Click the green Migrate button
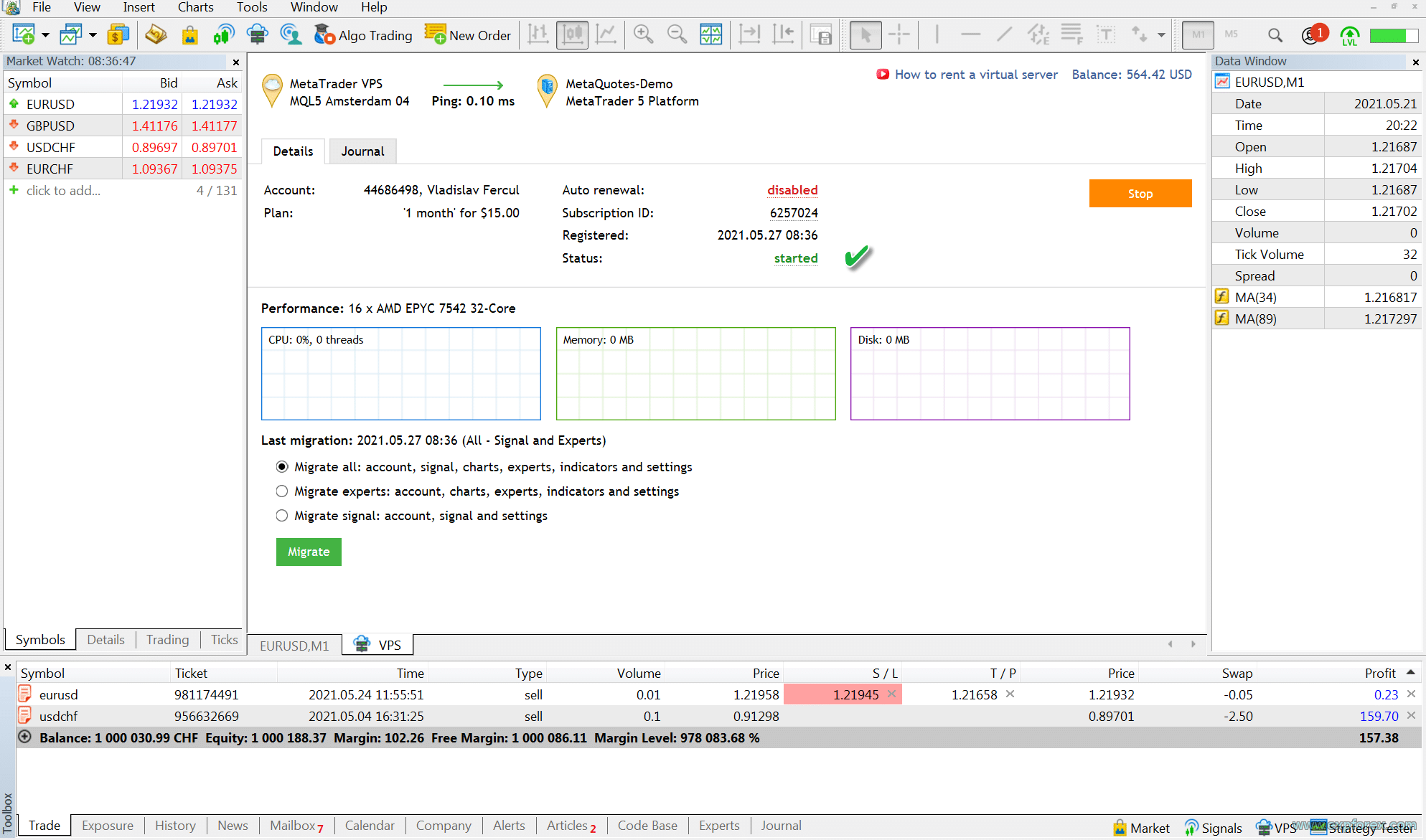Viewport: 1426px width, 840px height. (x=309, y=552)
